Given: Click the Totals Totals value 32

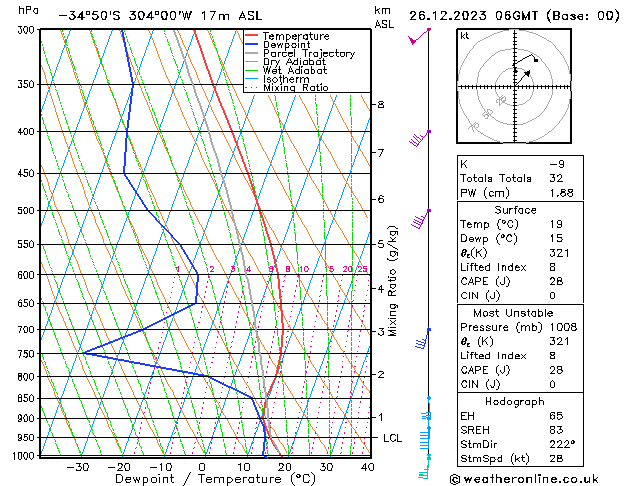Looking at the screenshot, I should pyautogui.click(x=556, y=178).
